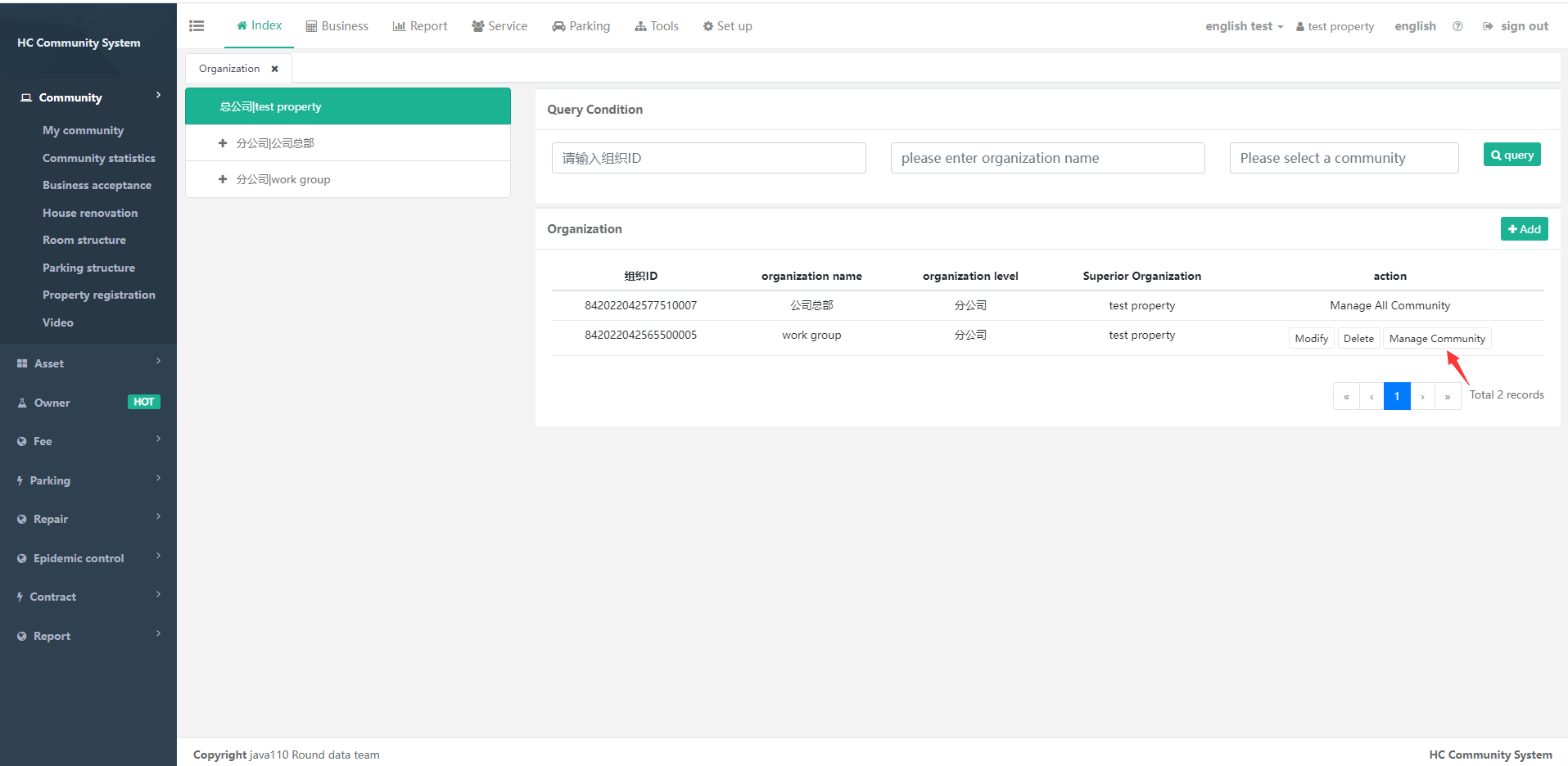The image size is (1568, 766).
Task: Click the green query button
Action: click(1512, 155)
